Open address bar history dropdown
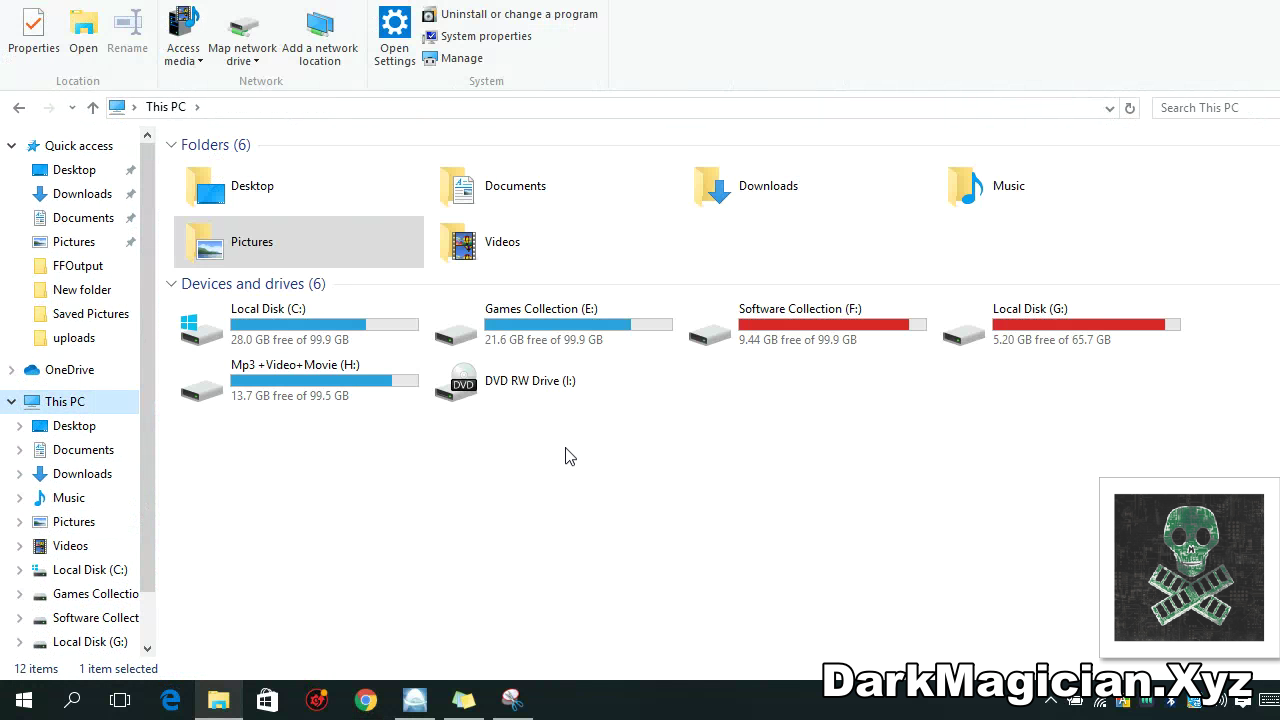This screenshot has width=1280, height=720. [x=1109, y=108]
